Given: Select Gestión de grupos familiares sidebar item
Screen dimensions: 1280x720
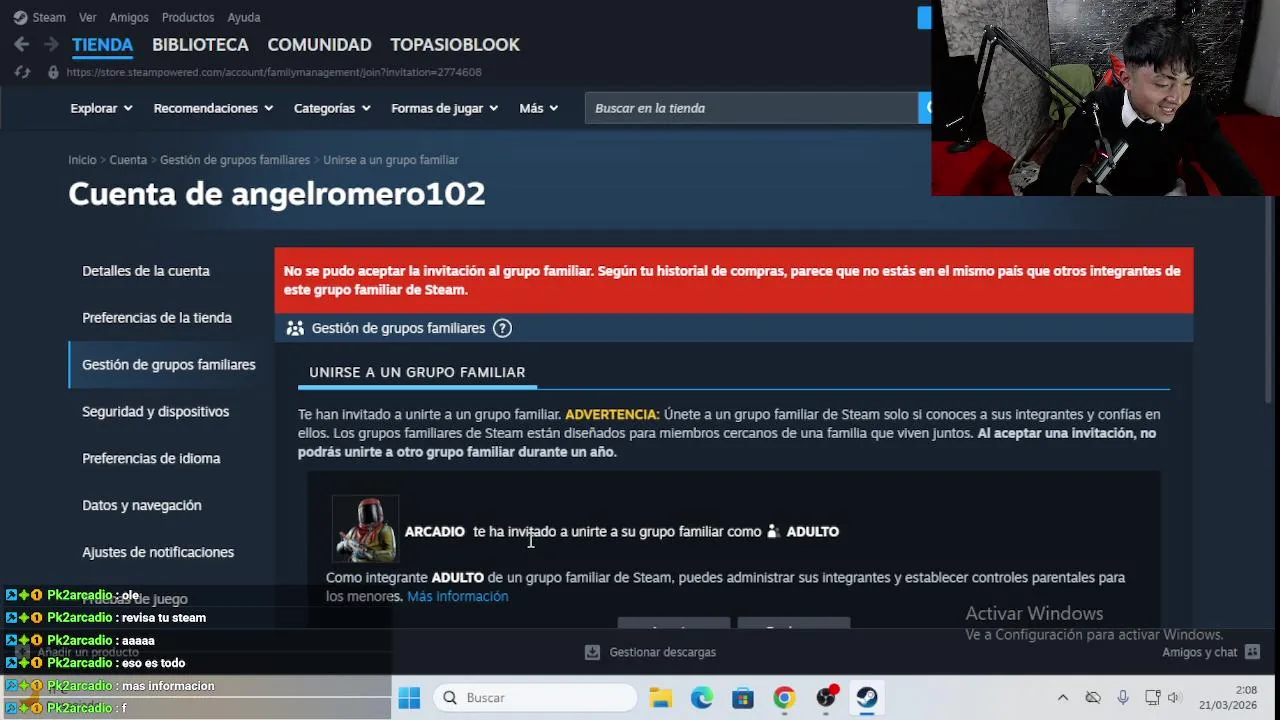Looking at the screenshot, I should 169,365.
